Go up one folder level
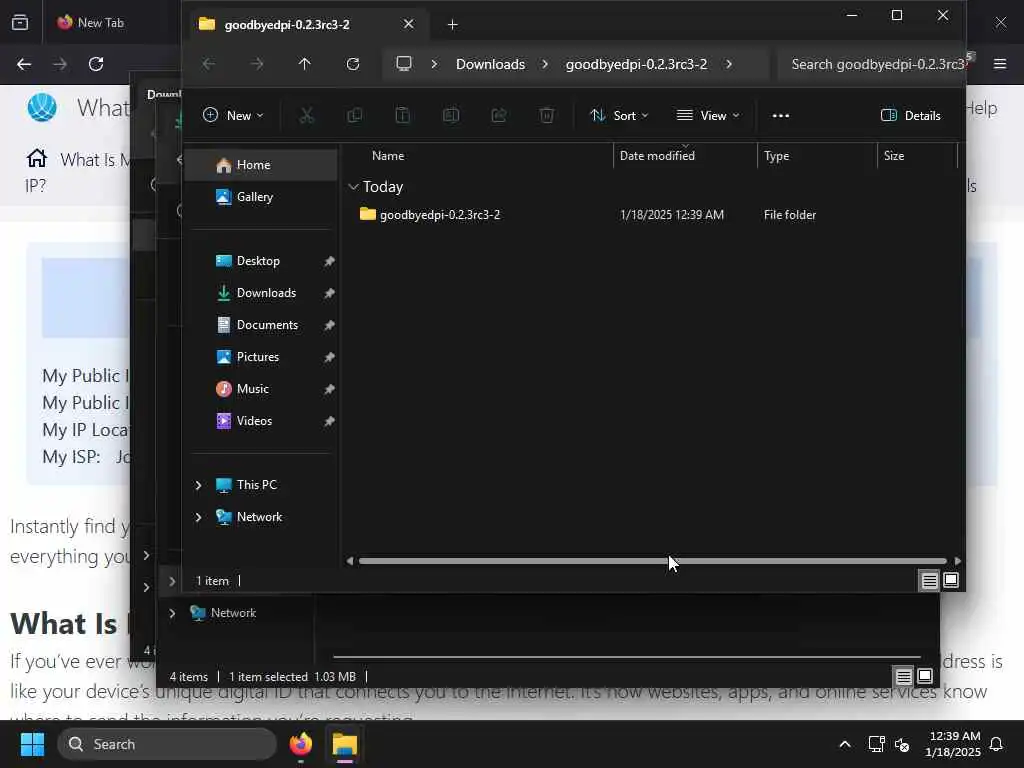The image size is (1024, 768). click(304, 64)
